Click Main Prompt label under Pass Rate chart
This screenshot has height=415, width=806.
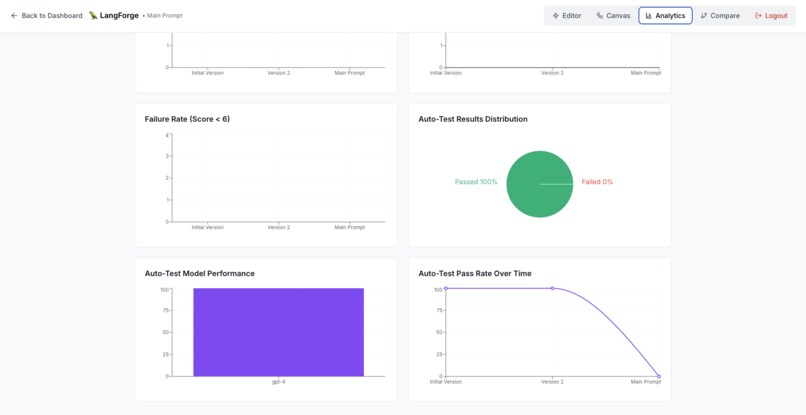point(646,382)
